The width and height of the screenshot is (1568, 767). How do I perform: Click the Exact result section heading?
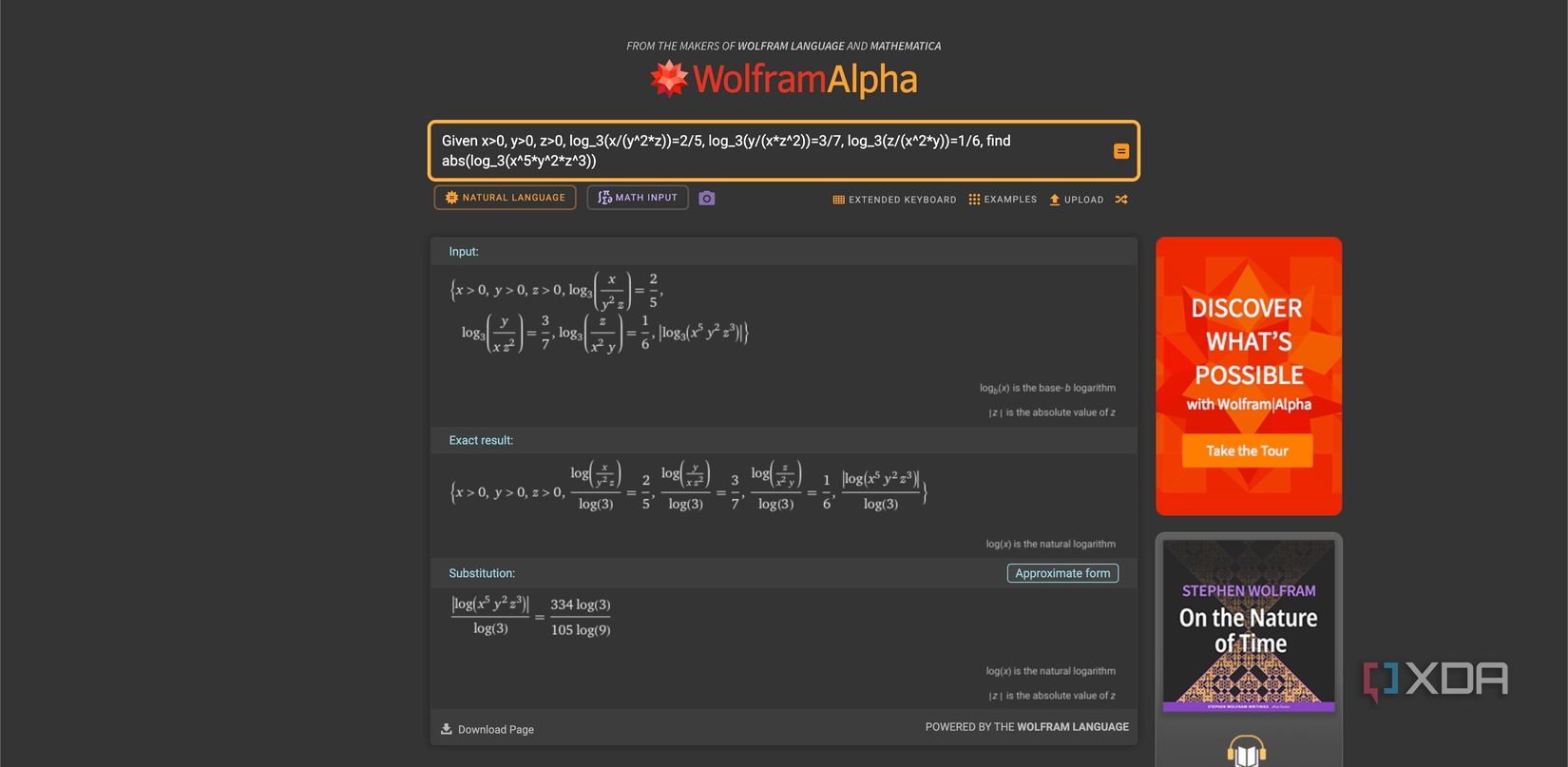(481, 440)
